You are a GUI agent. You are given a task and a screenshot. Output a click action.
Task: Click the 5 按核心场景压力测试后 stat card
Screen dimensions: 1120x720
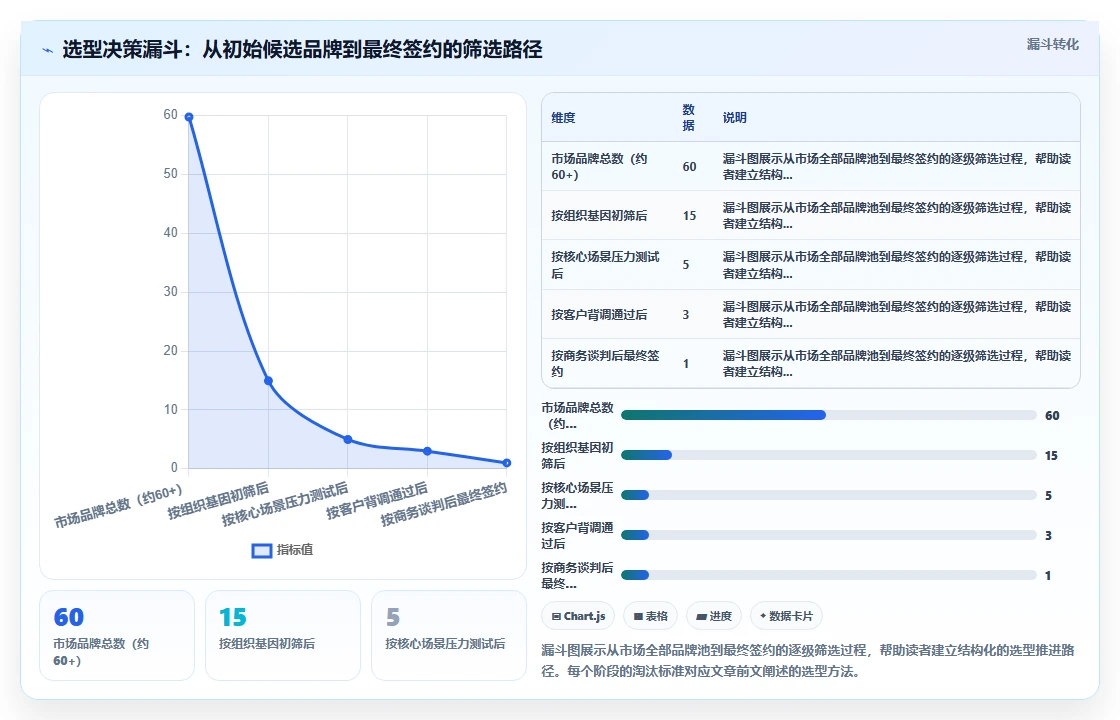pos(449,636)
